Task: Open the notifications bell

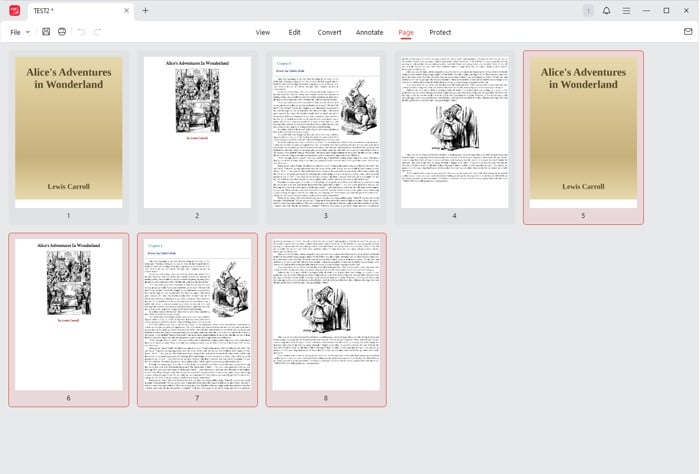Action: coord(606,10)
